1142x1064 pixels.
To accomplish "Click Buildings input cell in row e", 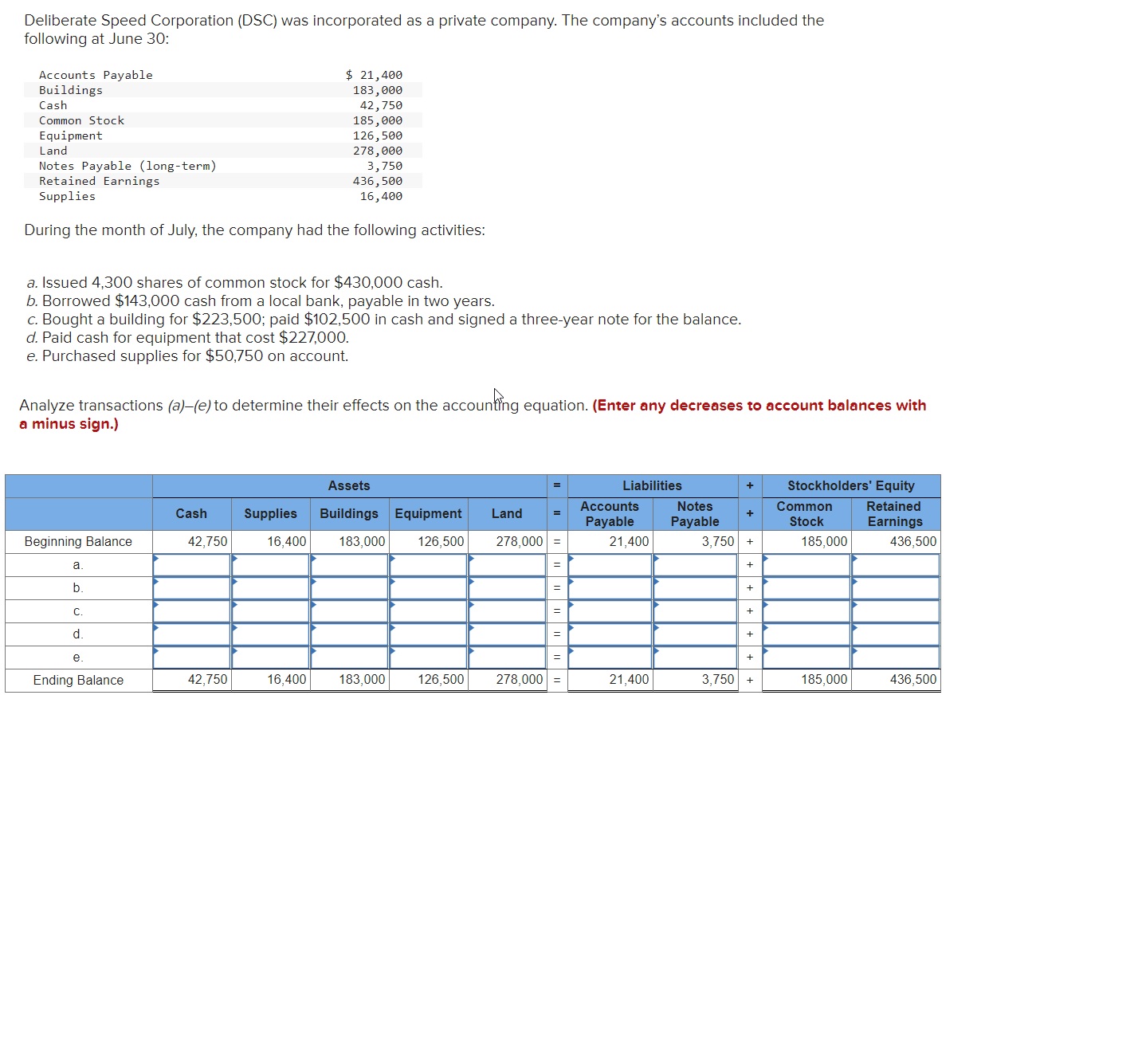I will 349,658.
